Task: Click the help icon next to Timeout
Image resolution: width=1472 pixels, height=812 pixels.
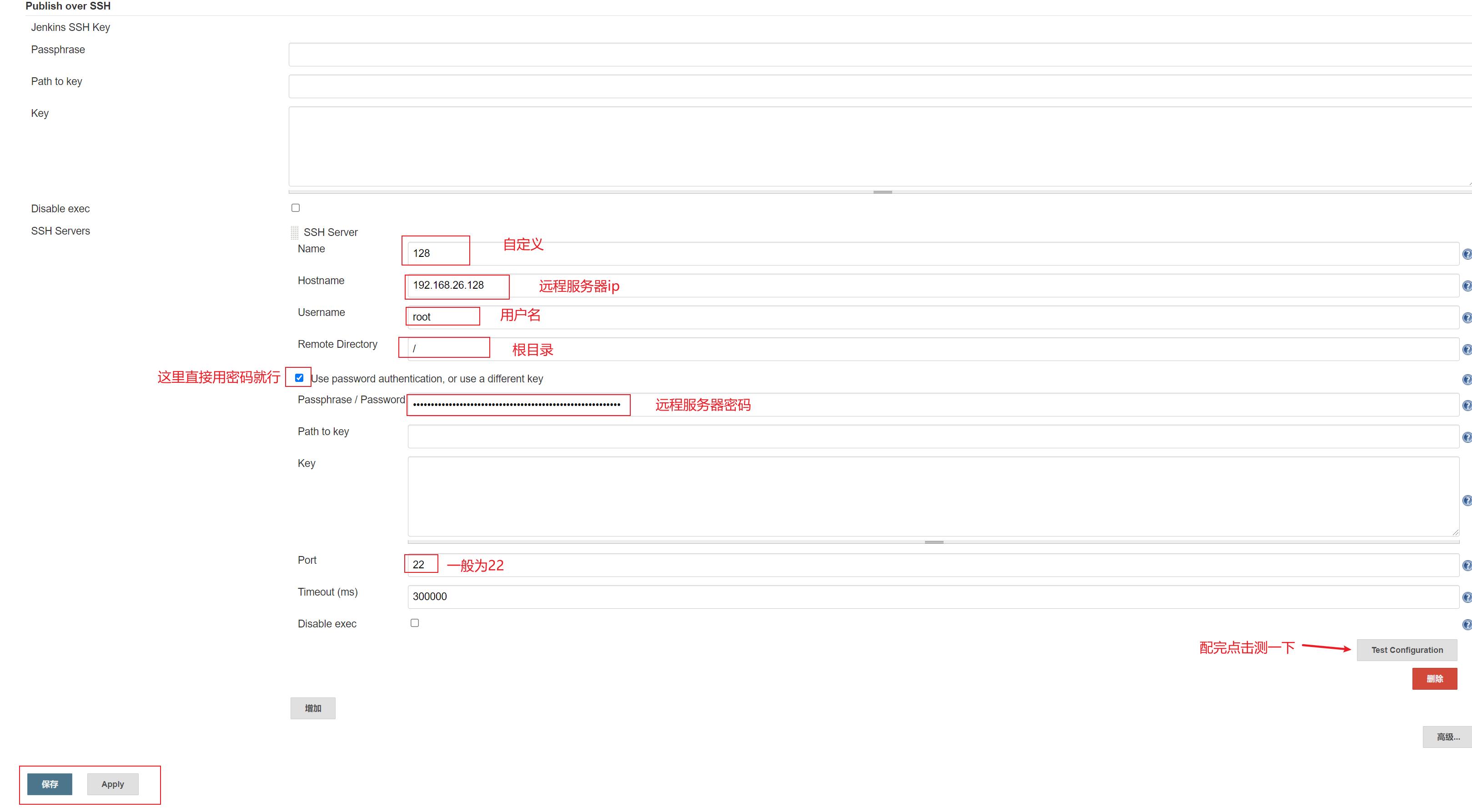Action: coord(1466,596)
